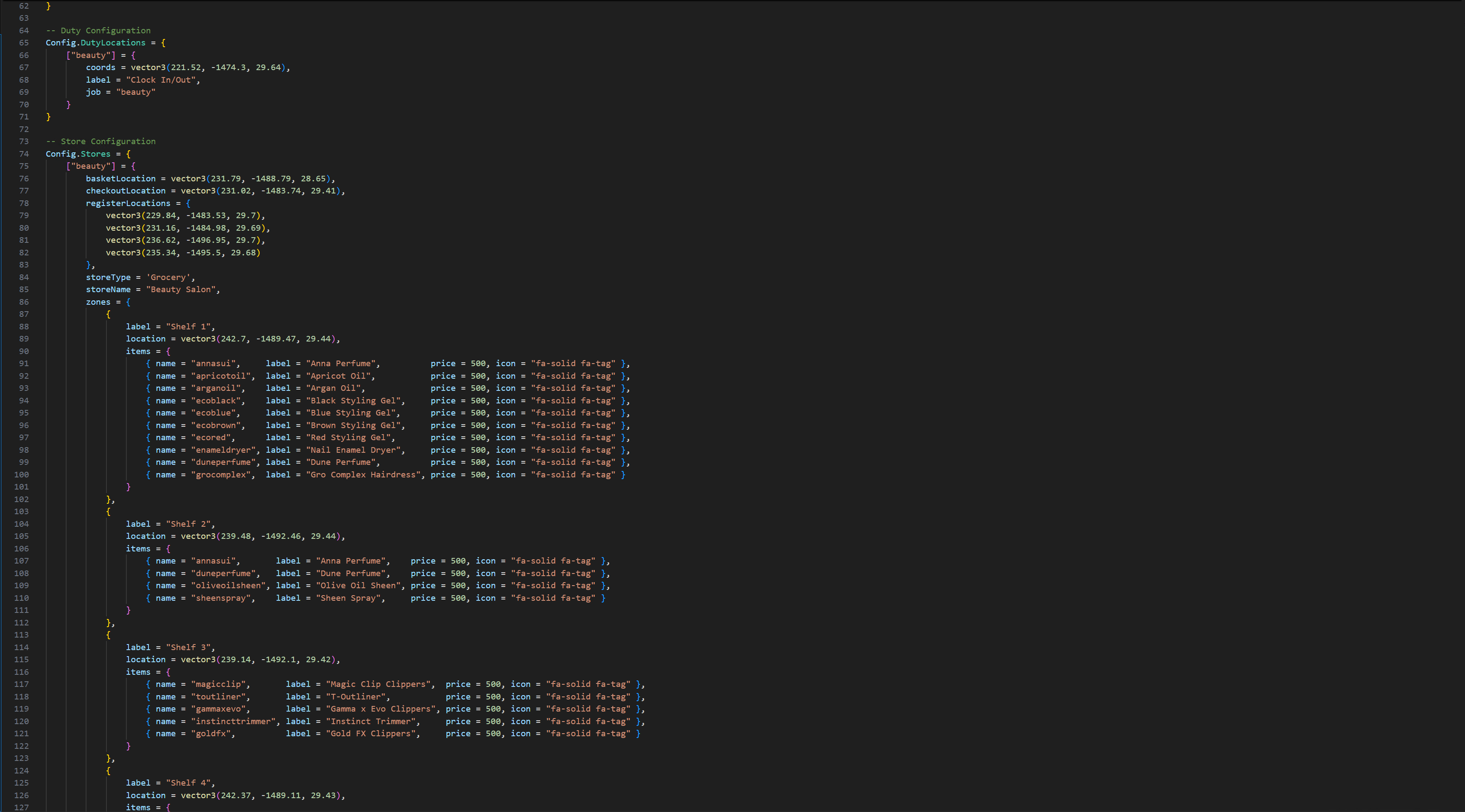Click the registerLocations property name
Screen dimensions: 1465x812
click(128, 203)
